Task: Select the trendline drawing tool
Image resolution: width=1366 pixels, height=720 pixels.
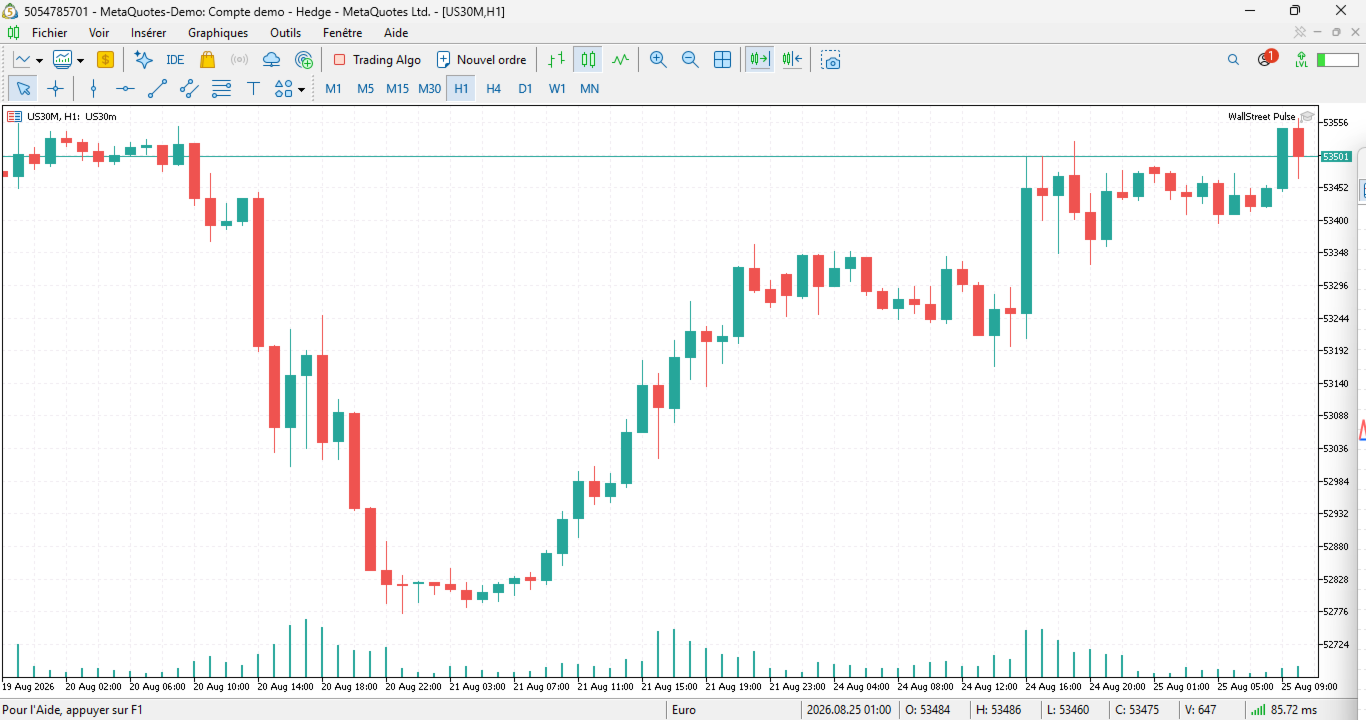Action: pyautogui.click(x=157, y=89)
